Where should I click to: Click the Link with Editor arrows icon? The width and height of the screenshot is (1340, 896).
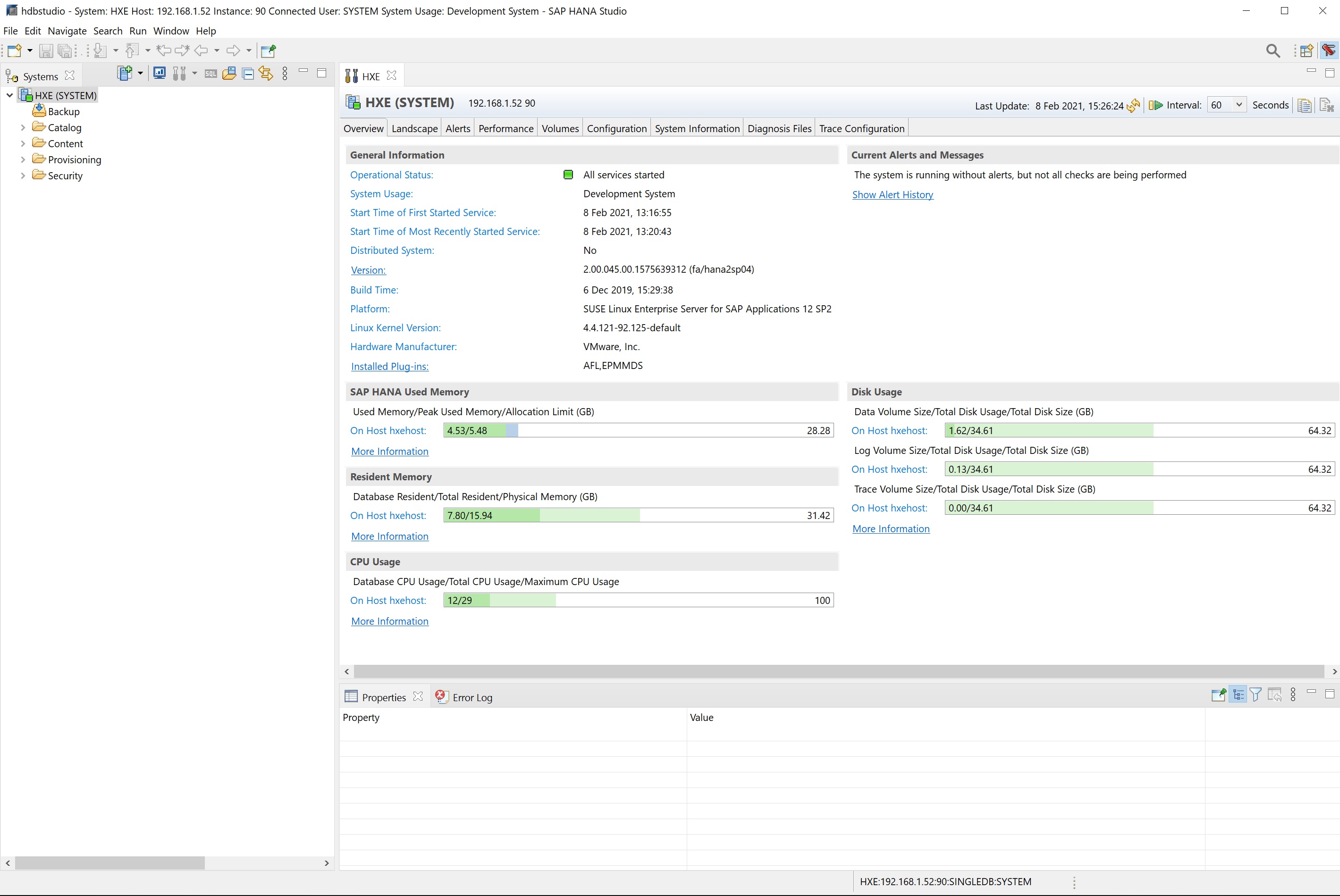(x=266, y=73)
